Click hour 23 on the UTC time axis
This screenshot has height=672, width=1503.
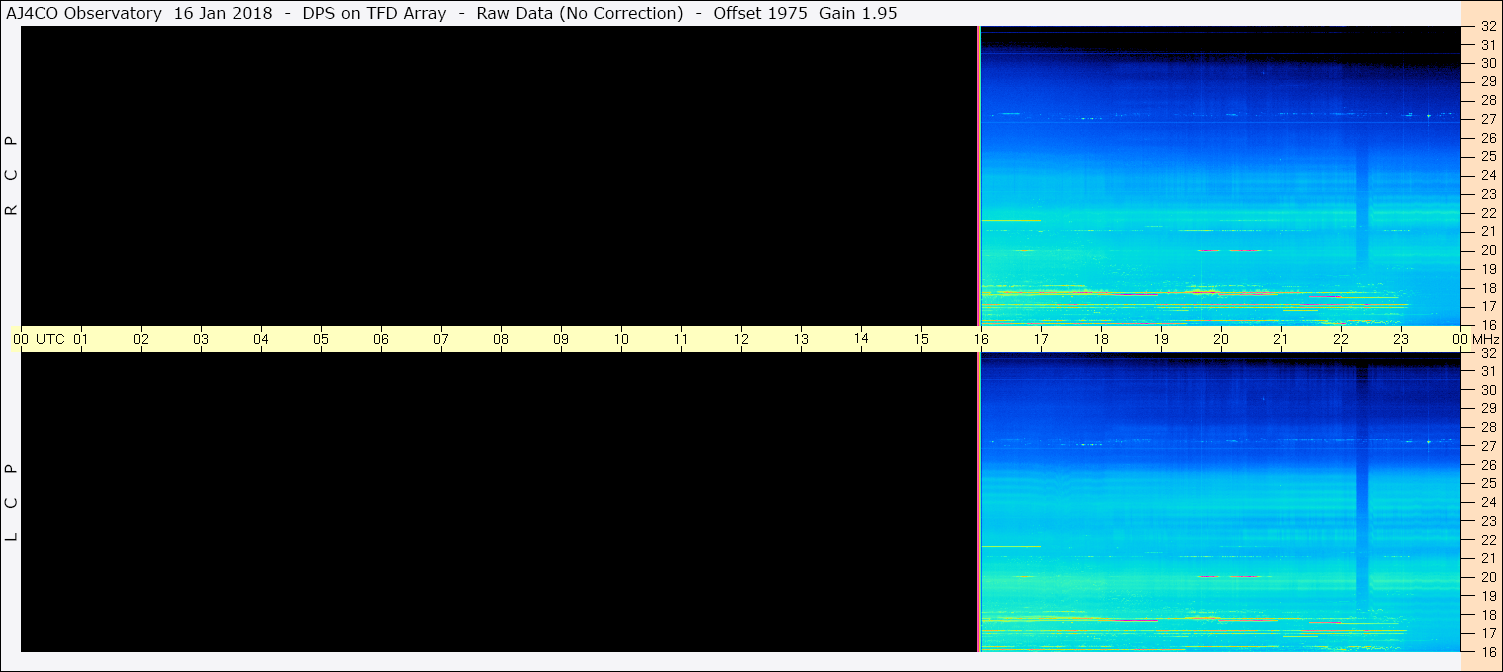tap(1401, 339)
